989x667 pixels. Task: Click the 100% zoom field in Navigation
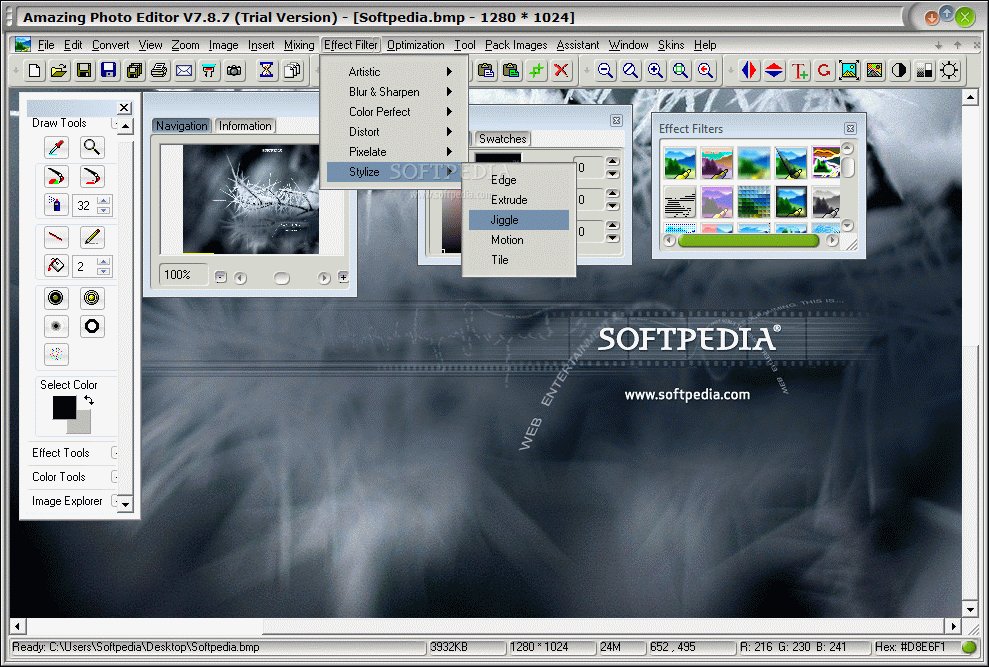(183, 275)
